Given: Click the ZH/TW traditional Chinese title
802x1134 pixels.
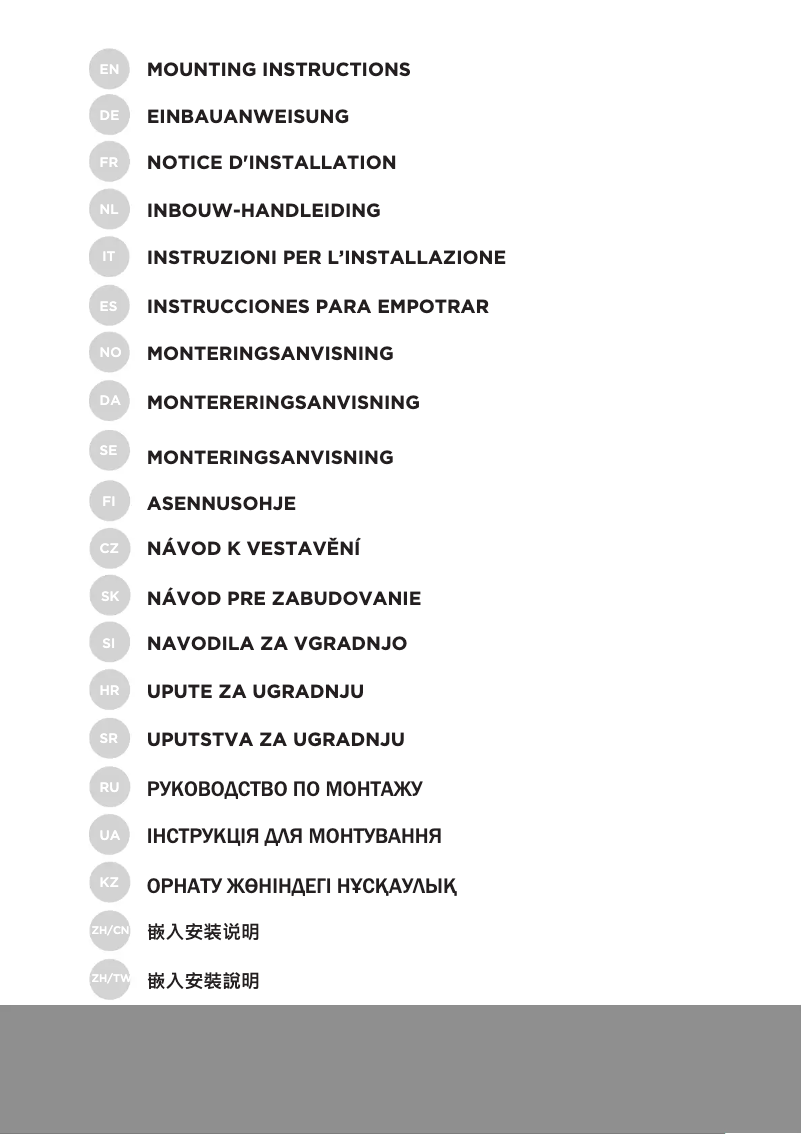Looking at the screenshot, I should 203,981.
